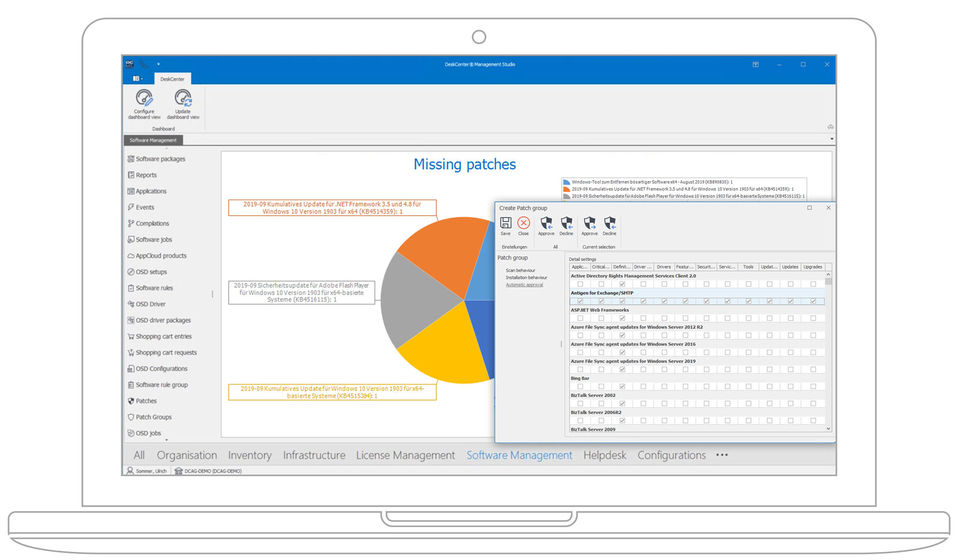960x560 pixels.
Task: Open Applications in sidebar
Action: tap(147, 192)
